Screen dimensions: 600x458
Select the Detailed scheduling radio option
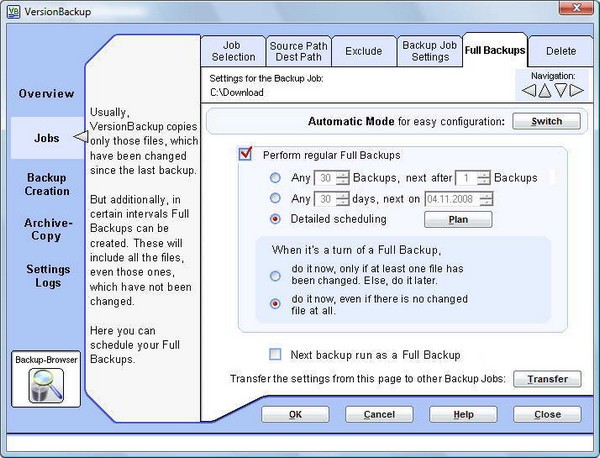tap(275, 219)
